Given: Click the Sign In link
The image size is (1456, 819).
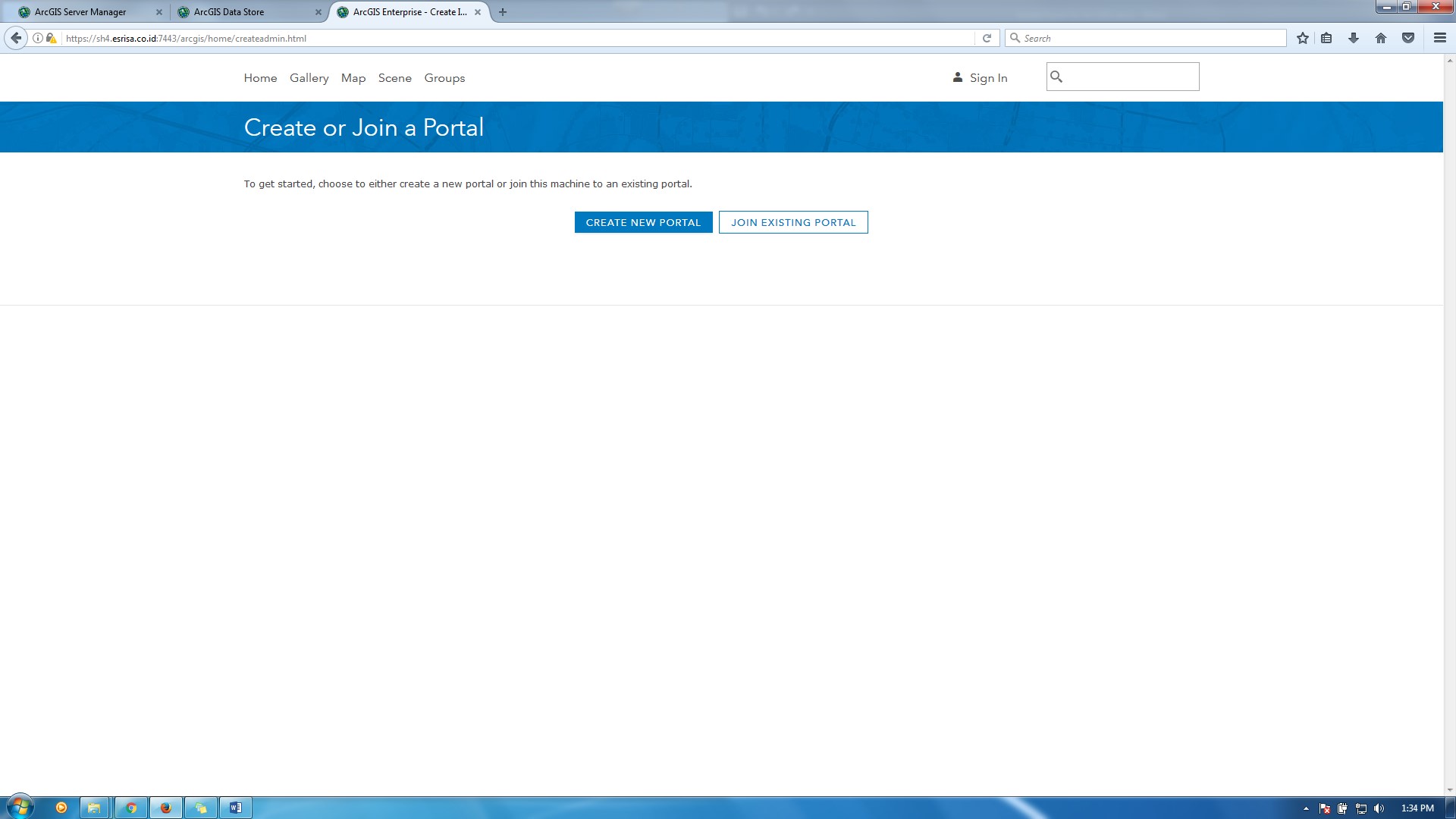Looking at the screenshot, I should pyautogui.click(x=988, y=78).
